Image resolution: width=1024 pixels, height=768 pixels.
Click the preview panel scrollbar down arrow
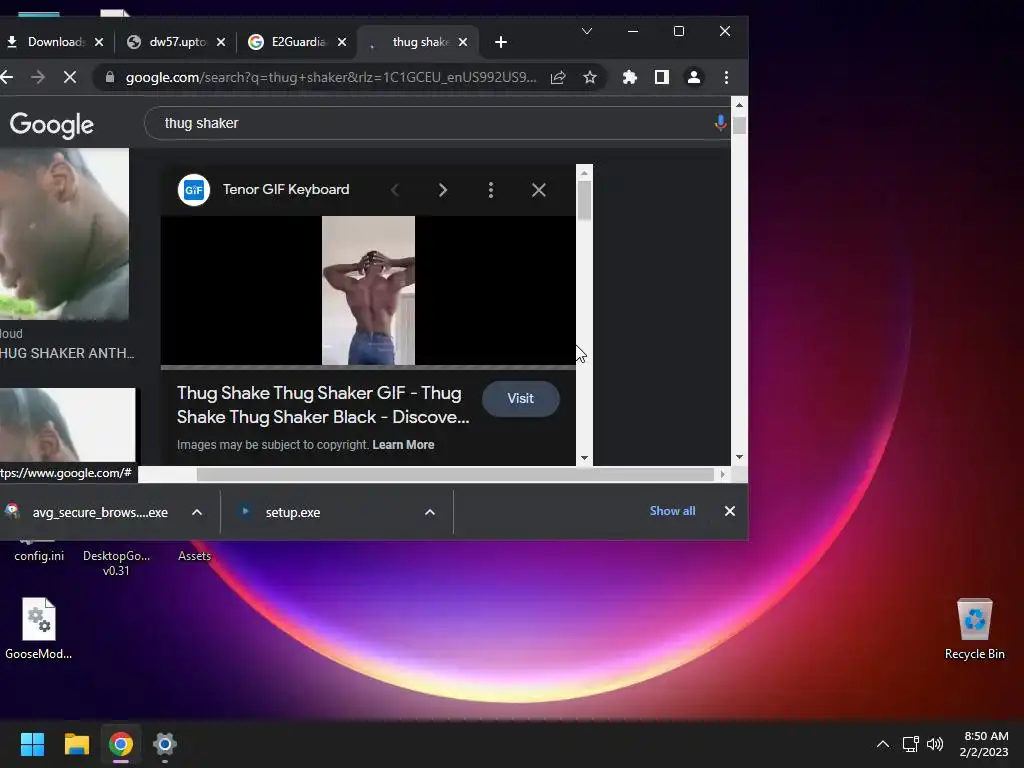tap(584, 458)
